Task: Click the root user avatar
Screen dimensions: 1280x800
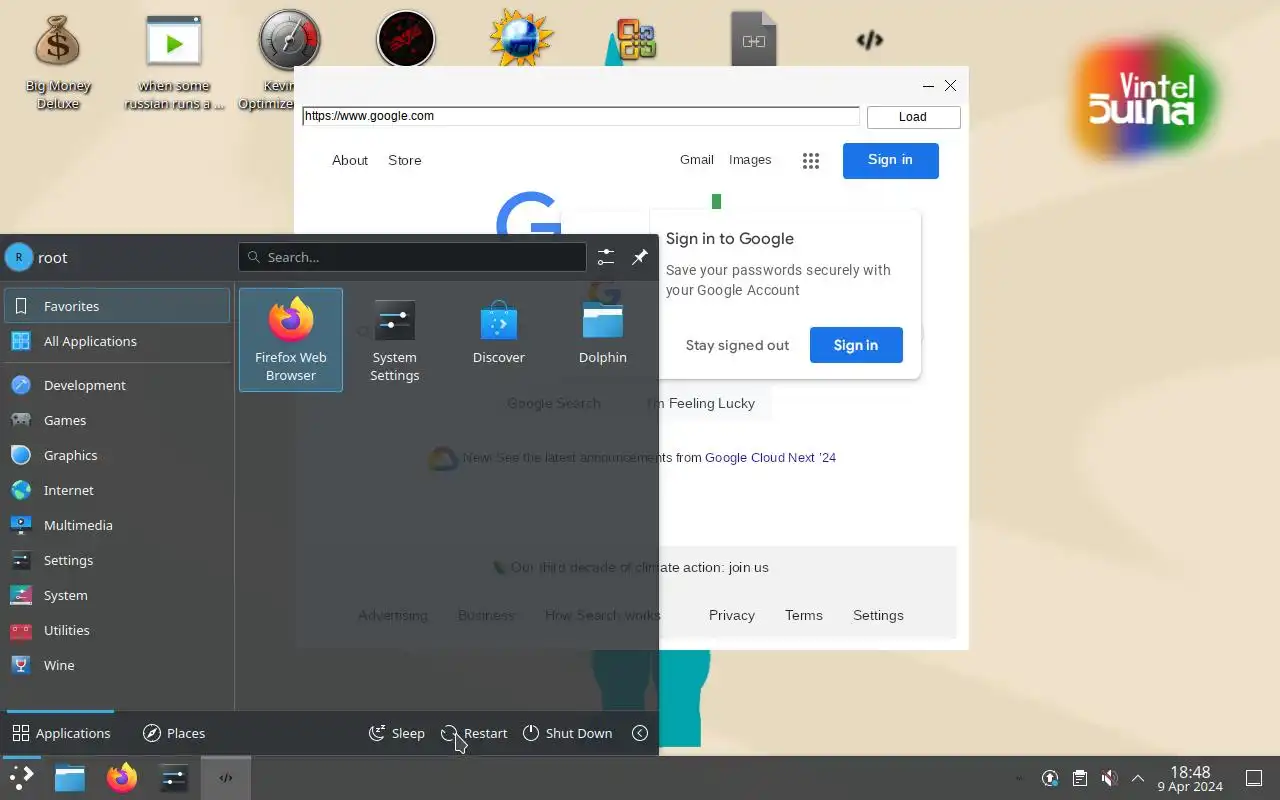Action: [19, 257]
